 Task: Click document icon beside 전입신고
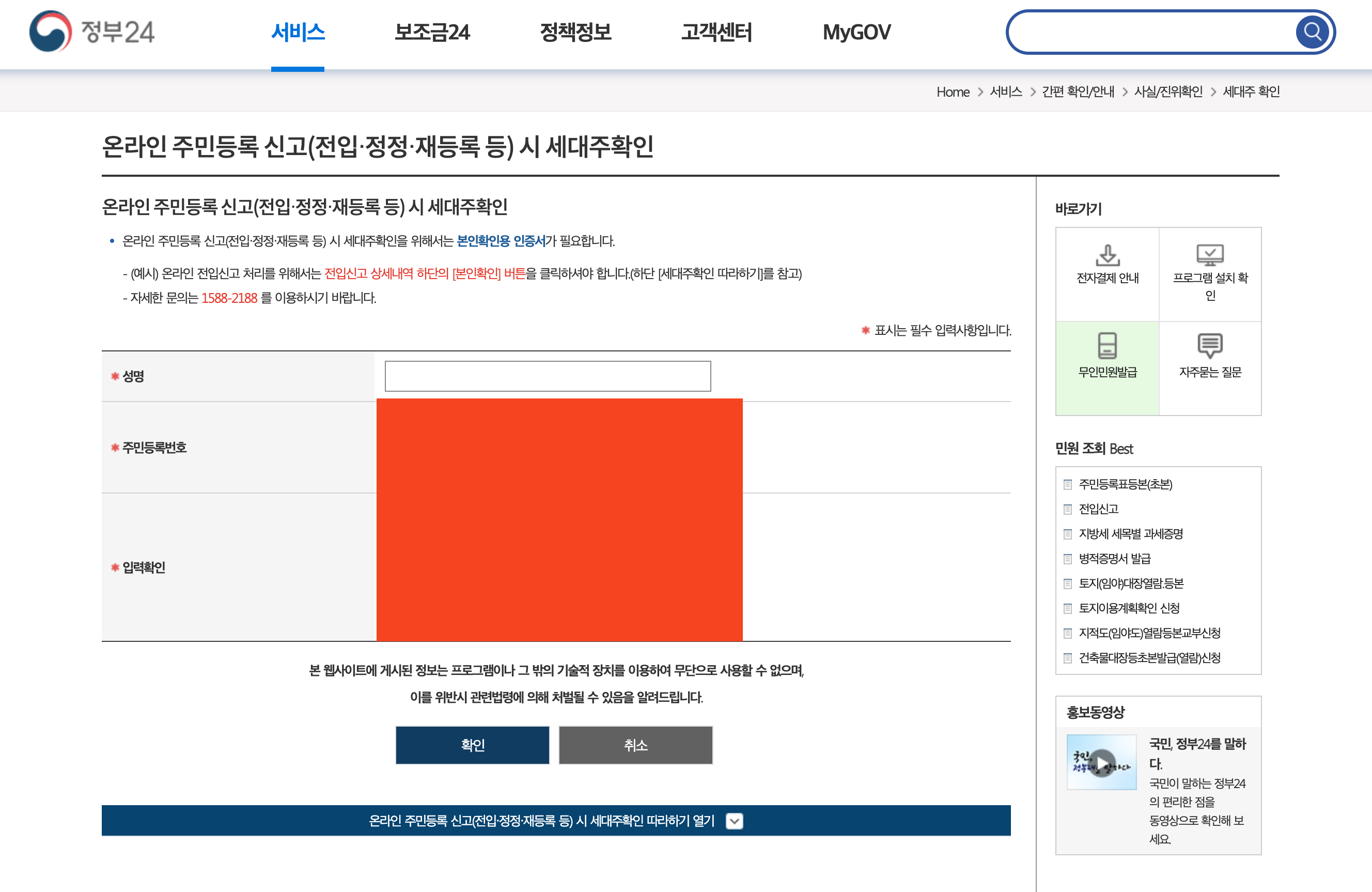(x=1068, y=509)
